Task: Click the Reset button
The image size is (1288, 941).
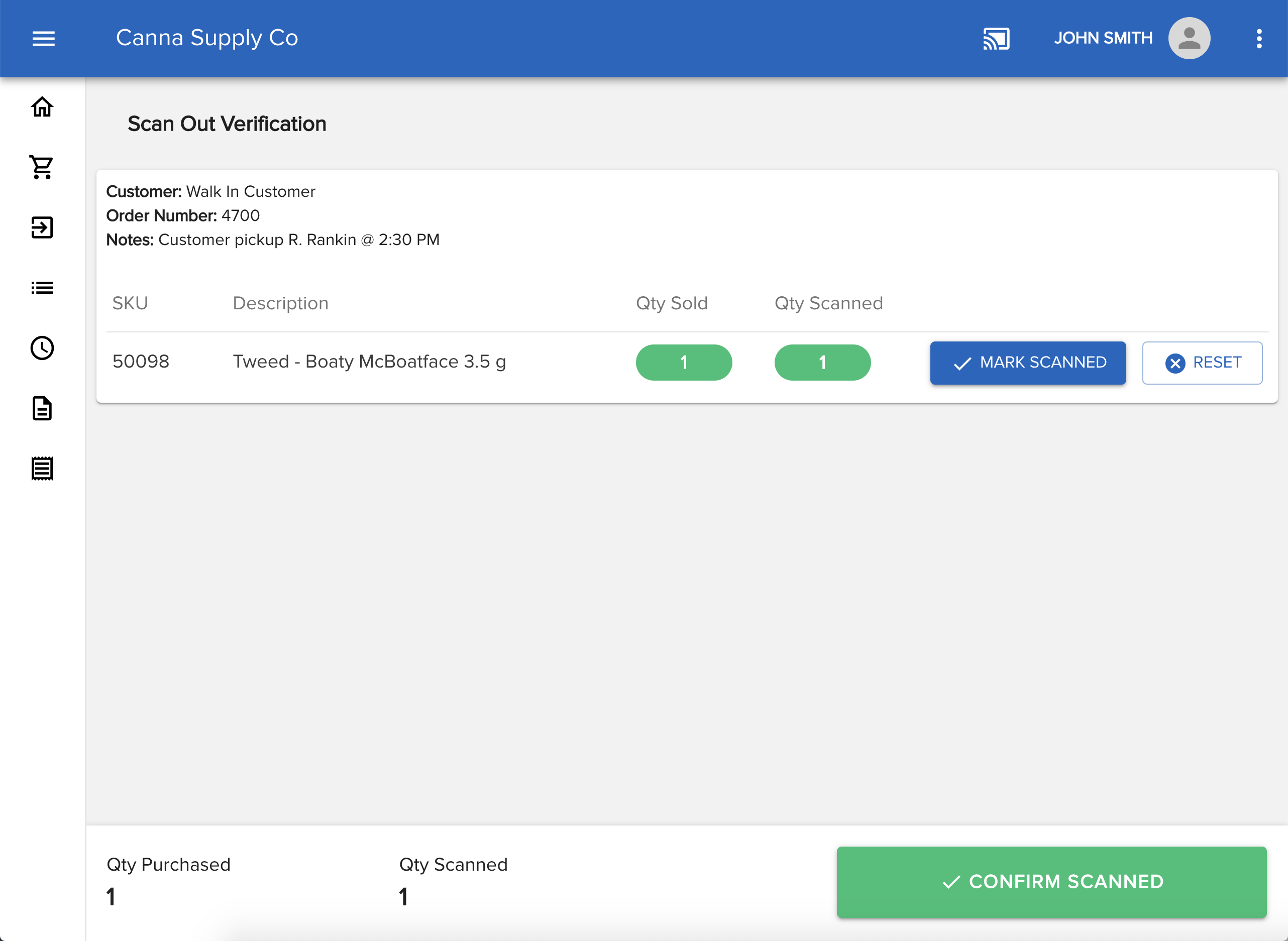Action: [1202, 363]
